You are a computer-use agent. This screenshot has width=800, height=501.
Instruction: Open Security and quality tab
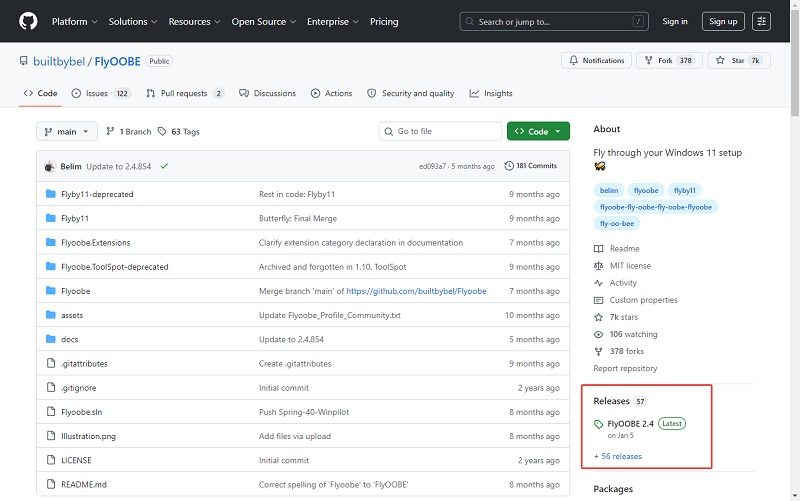point(411,93)
